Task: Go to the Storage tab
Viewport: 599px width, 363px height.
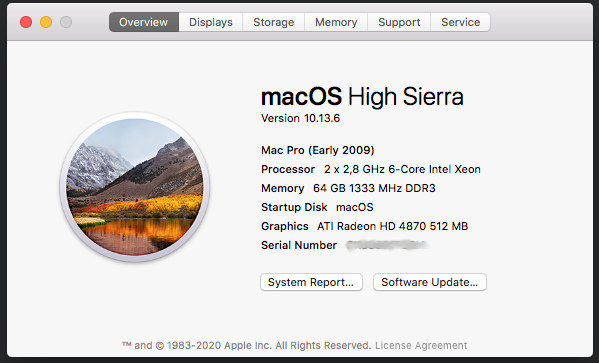Action: click(x=274, y=22)
